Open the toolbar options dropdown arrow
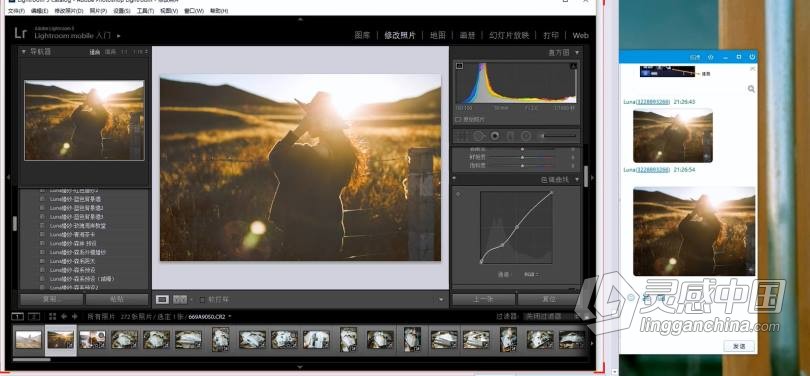This screenshot has height=376, width=810. tap(441, 299)
